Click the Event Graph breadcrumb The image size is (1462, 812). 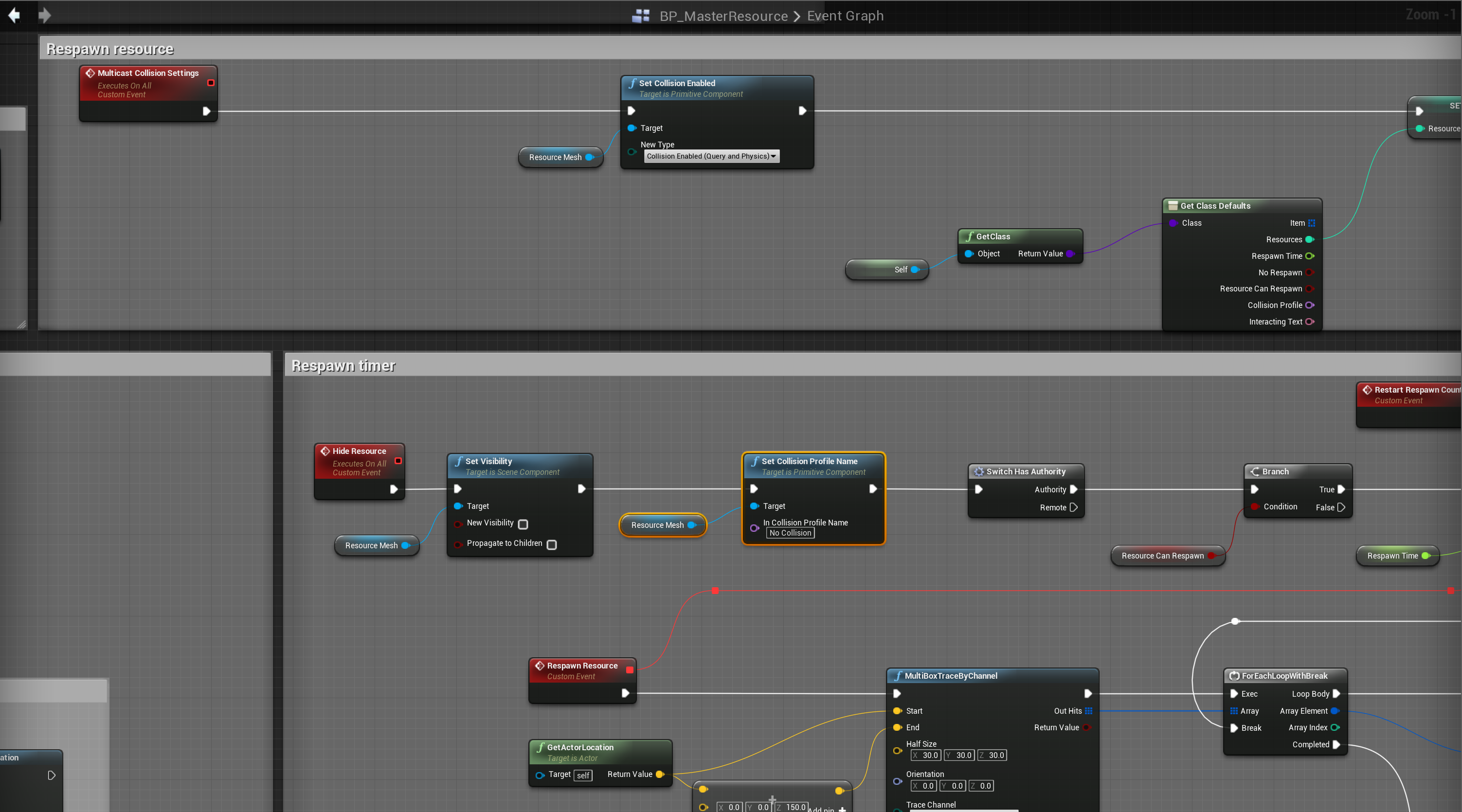coord(845,16)
